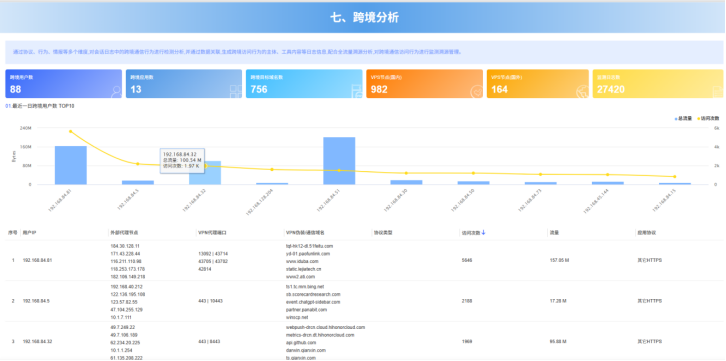This screenshot has width=726, height=361.
Task: Click the chart bar for 192.168.84.51
Action: pyautogui.click(x=339, y=161)
